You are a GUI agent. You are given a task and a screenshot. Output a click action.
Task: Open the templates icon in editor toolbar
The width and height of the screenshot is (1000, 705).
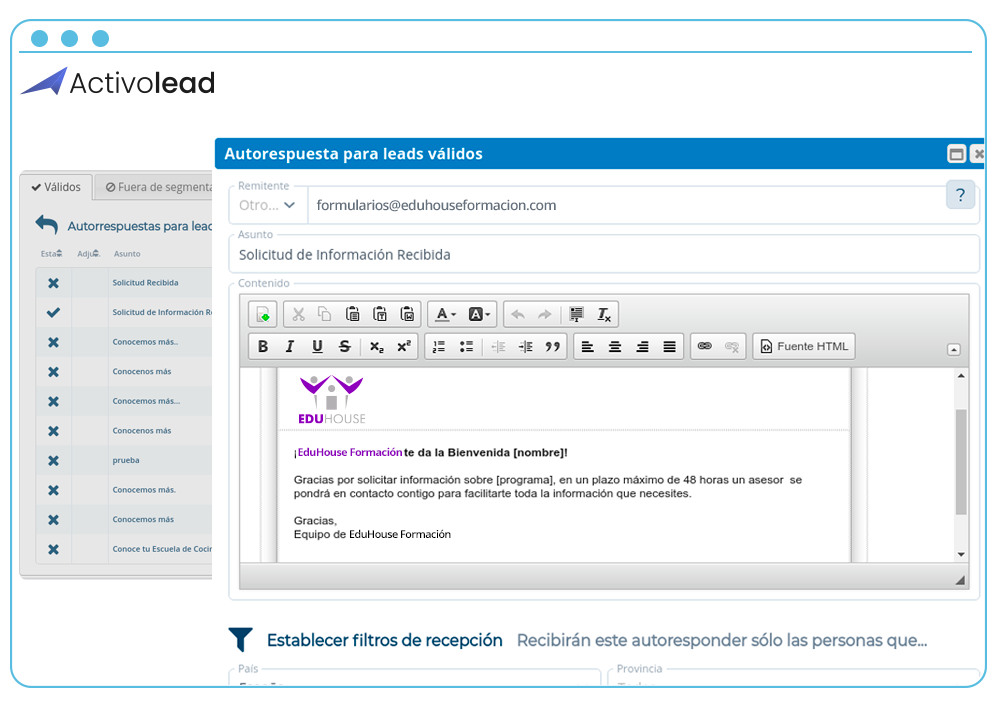pos(263,314)
